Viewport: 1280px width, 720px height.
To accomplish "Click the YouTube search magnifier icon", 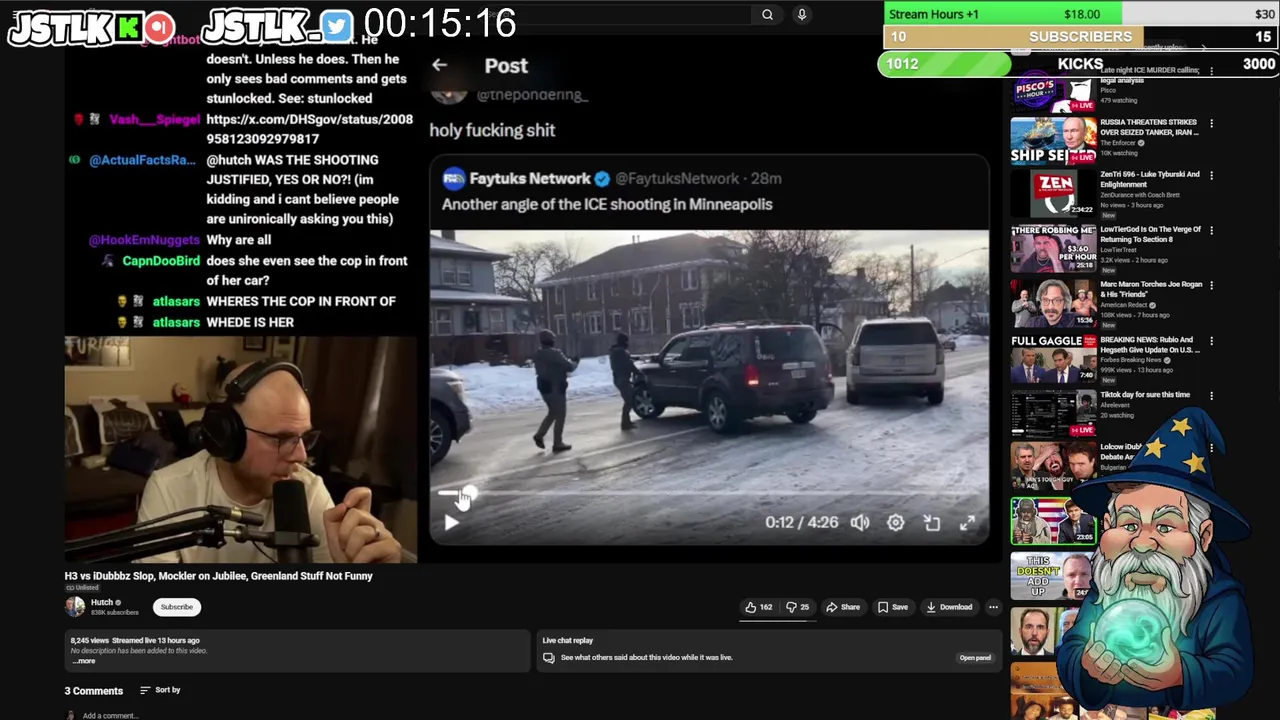I will [767, 14].
